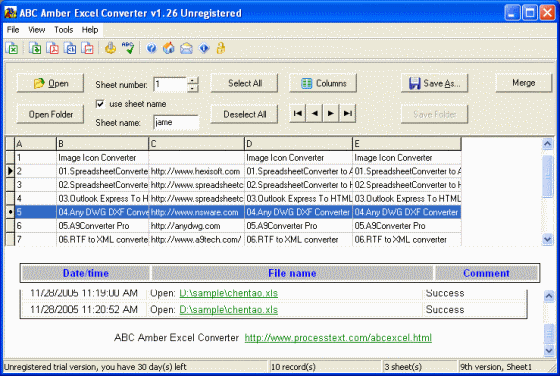The image size is (560, 376).
Task: Click the greyed-out Save Folder button
Action: click(x=434, y=114)
